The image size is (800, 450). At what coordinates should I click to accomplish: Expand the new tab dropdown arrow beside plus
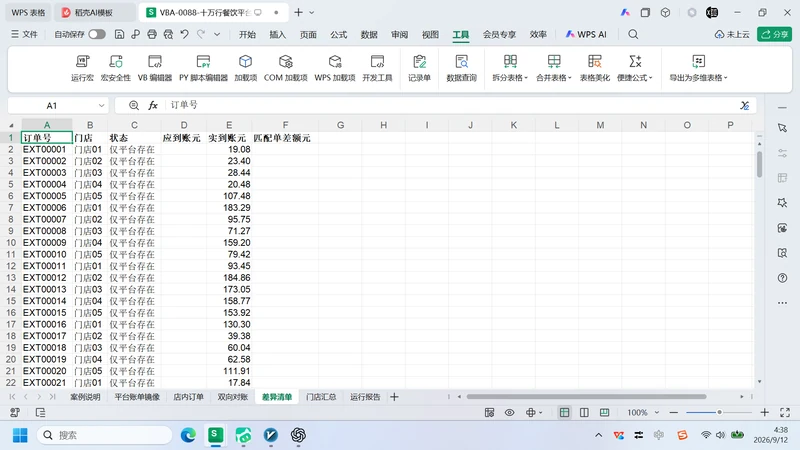click(312, 12)
